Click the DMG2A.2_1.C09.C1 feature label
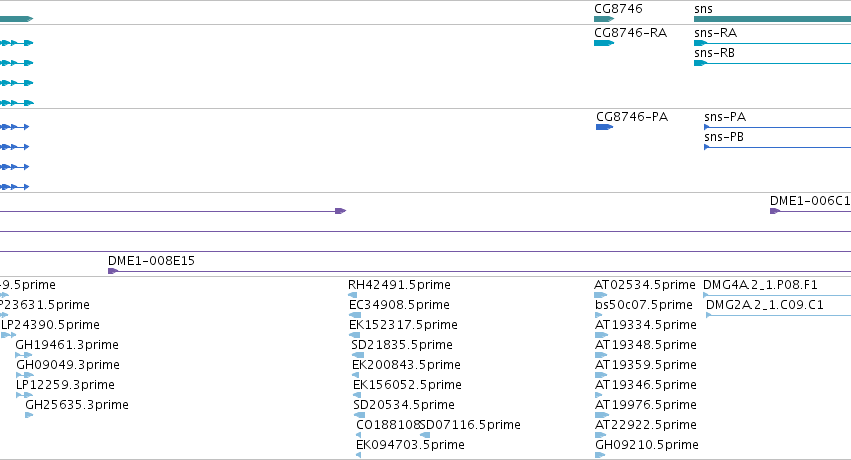 tap(765, 305)
